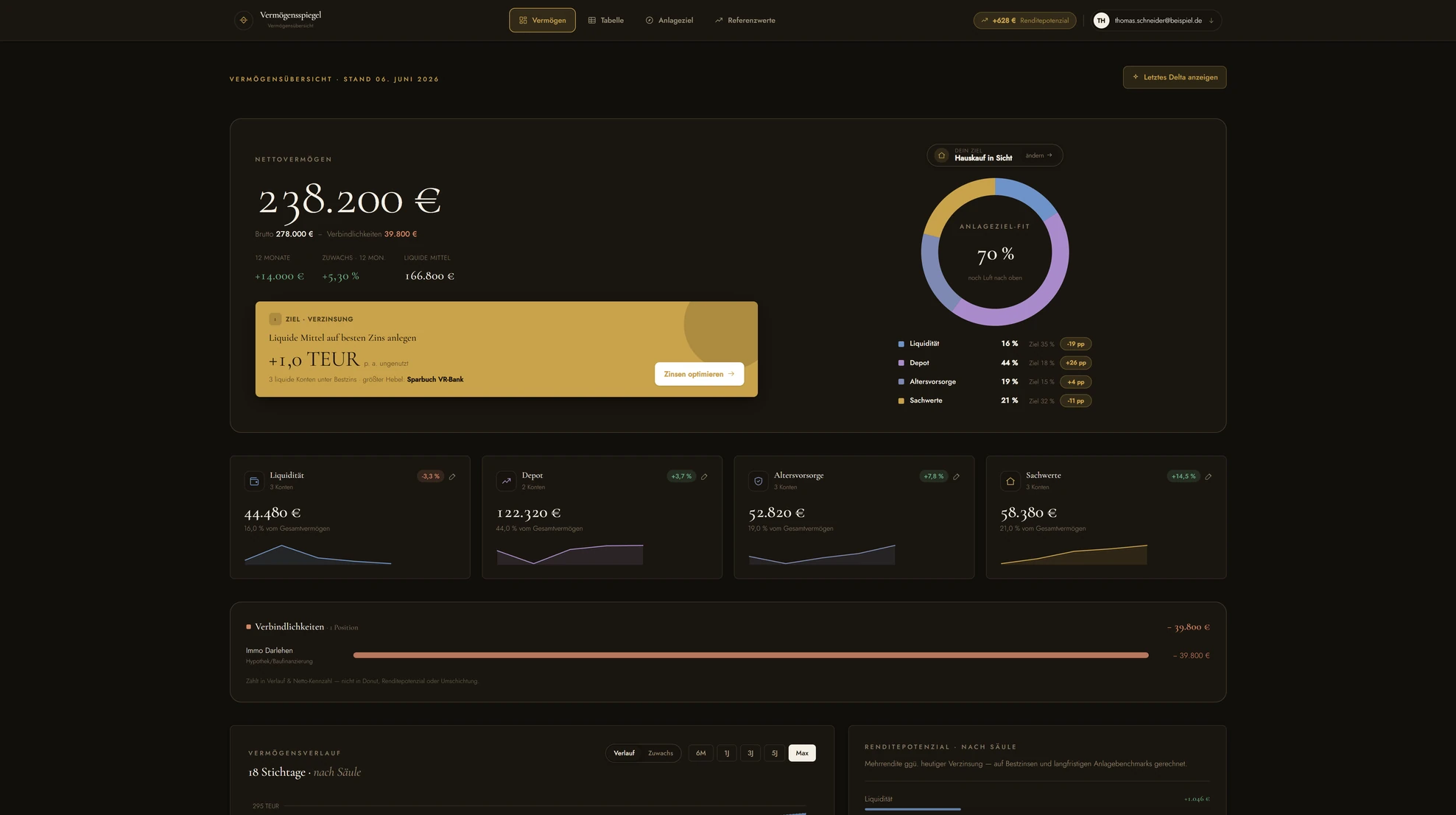Select the Immo Darlehen liability row

[x=728, y=655]
